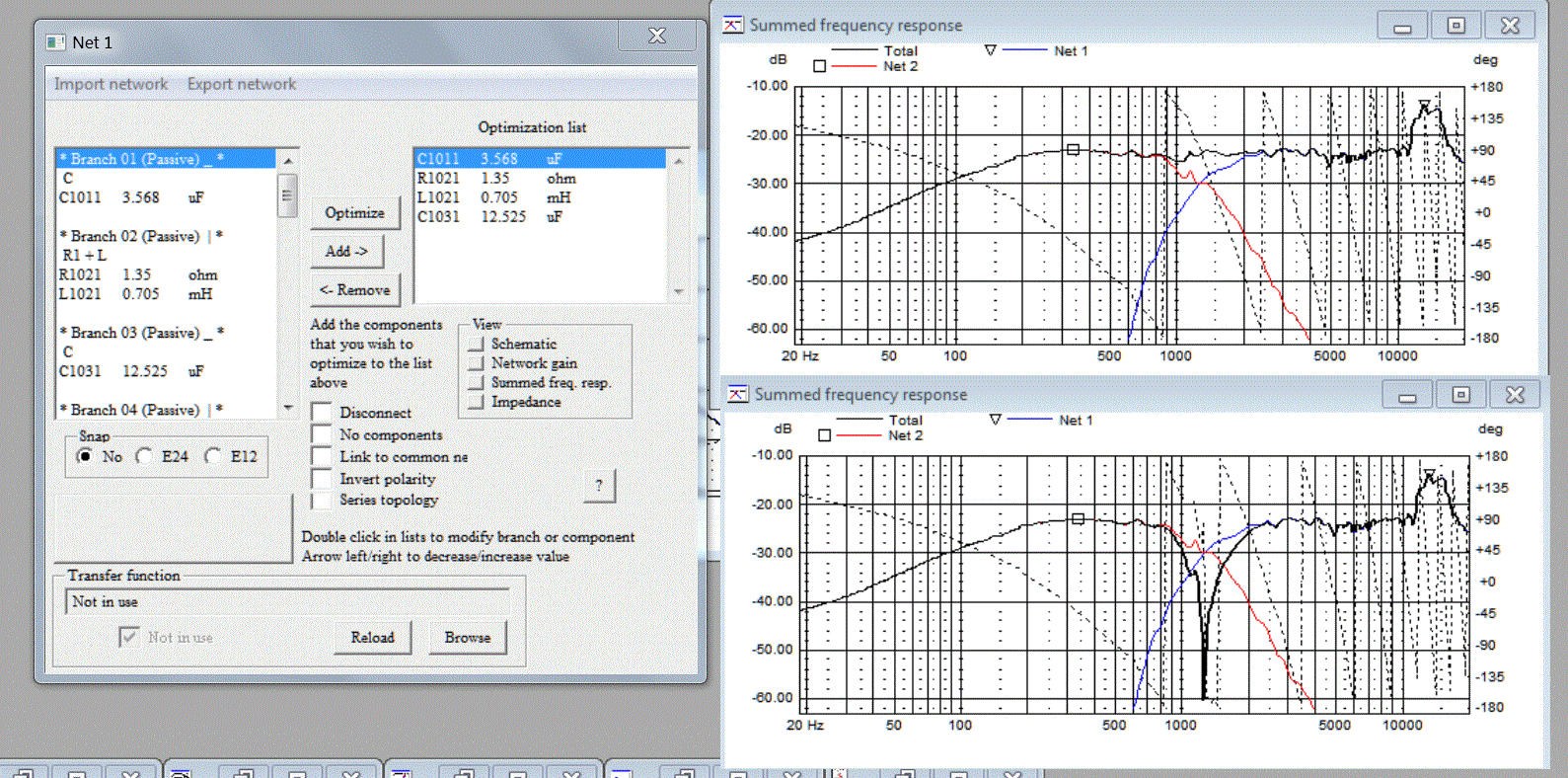
Task: Minimize the bottom Summed frequency response window
Action: click(1408, 395)
